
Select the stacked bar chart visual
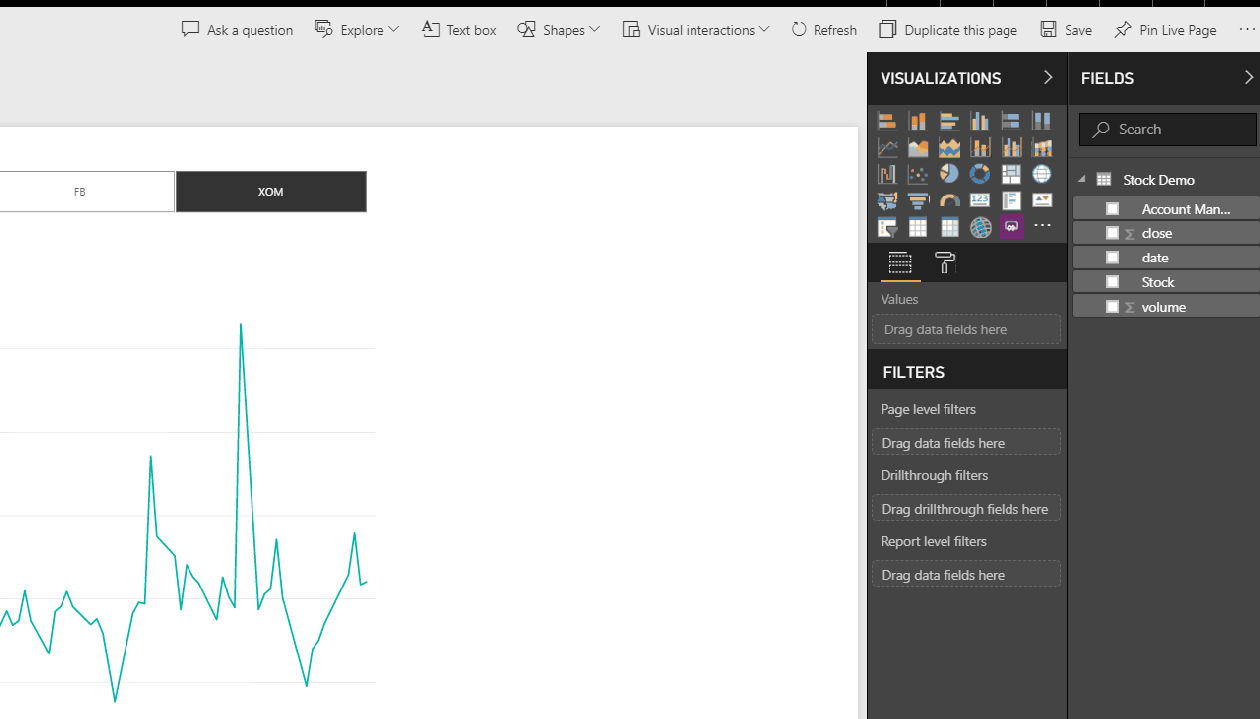[887, 121]
